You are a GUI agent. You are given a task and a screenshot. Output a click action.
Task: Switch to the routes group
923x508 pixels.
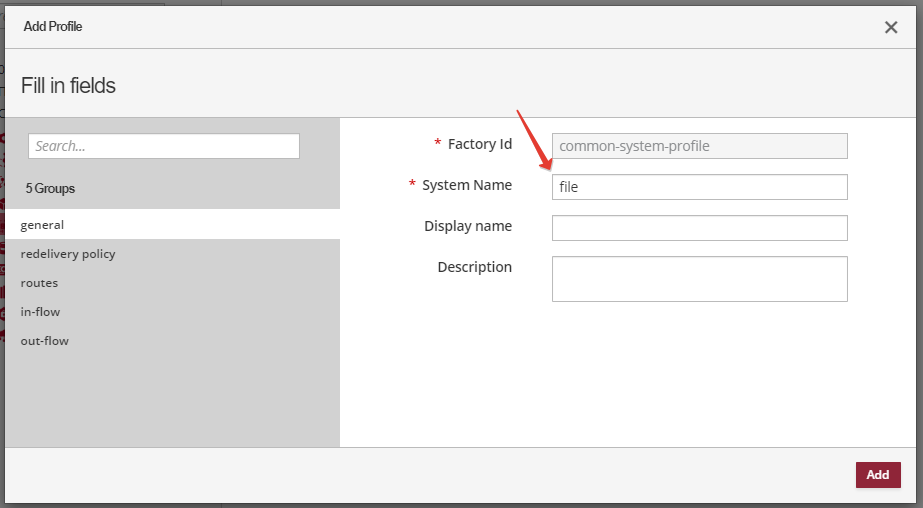(39, 283)
